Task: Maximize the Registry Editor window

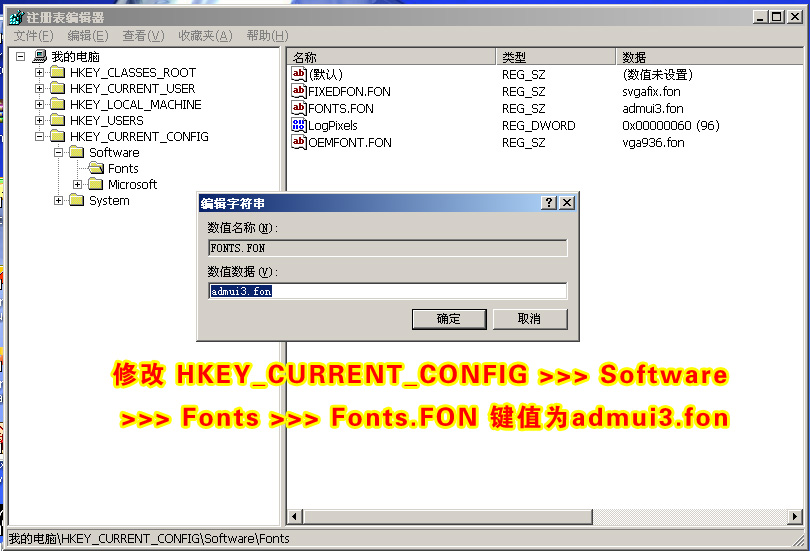Action: (x=777, y=17)
